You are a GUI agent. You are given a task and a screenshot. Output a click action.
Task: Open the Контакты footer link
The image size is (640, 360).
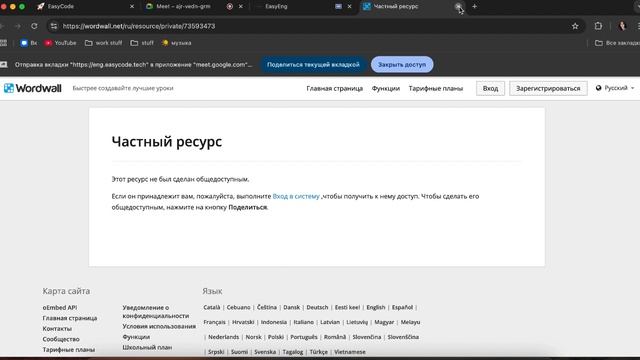click(57, 329)
